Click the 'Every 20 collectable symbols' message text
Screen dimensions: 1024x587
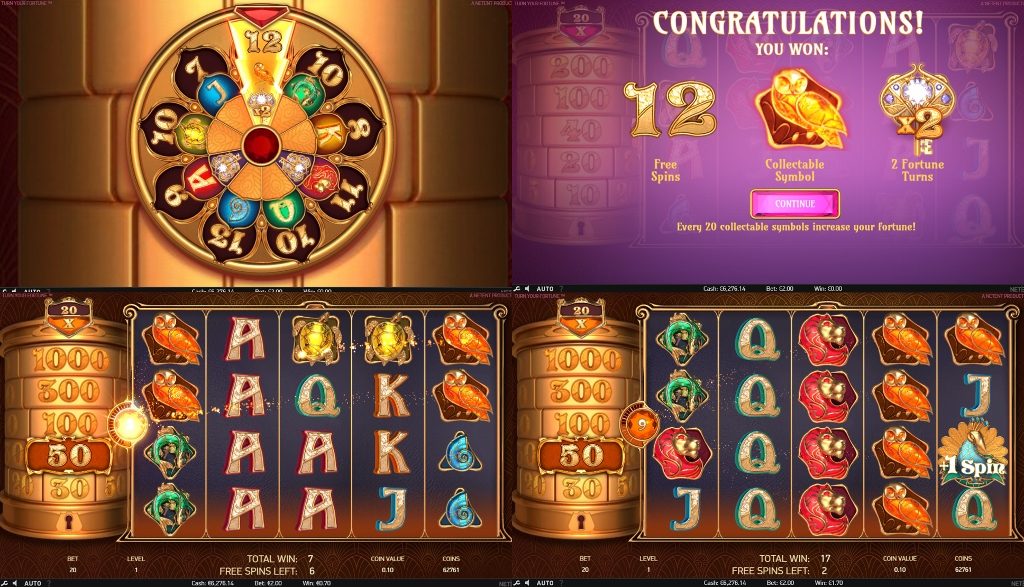click(795, 227)
